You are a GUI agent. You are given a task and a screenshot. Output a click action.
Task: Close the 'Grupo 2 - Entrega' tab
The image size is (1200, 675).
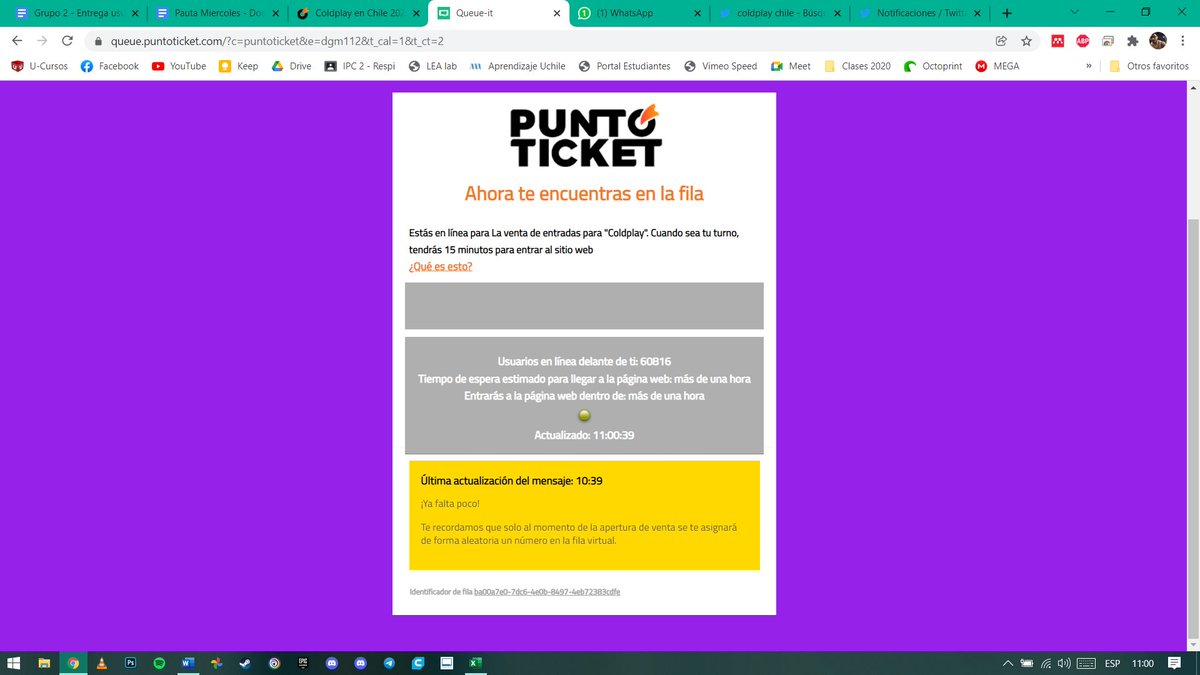(x=135, y=13)
